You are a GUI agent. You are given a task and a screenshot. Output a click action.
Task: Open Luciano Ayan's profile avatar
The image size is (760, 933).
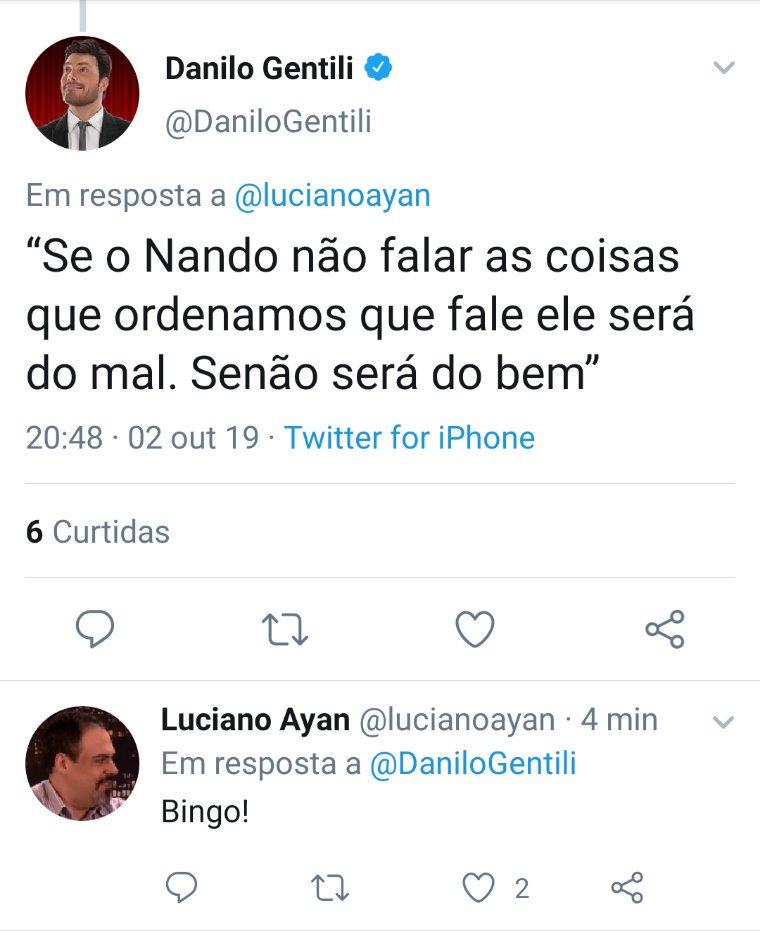point(82,763)
